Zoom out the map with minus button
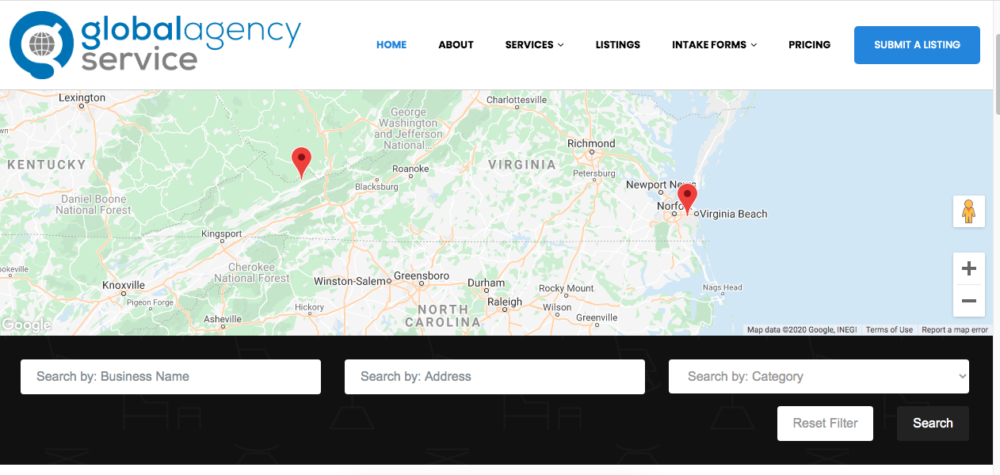The image size is (1000, 475). pos(969,301)
